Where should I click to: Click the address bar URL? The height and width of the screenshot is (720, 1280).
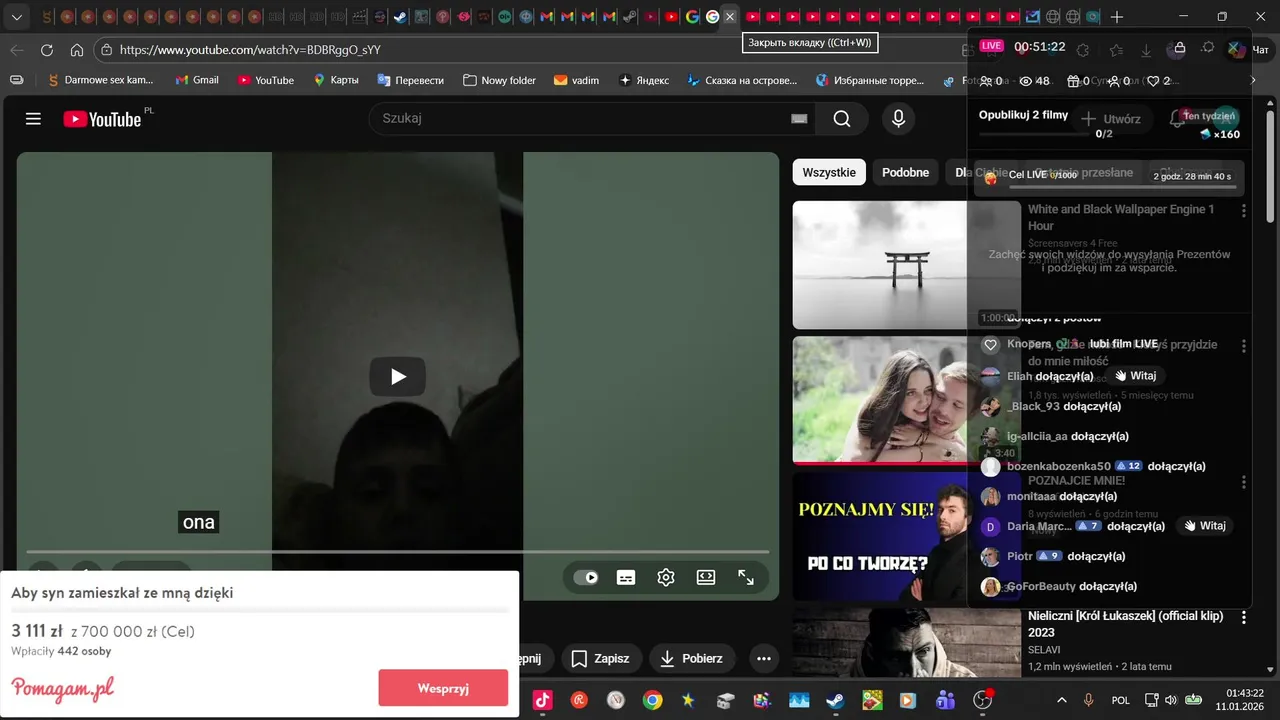250,50
